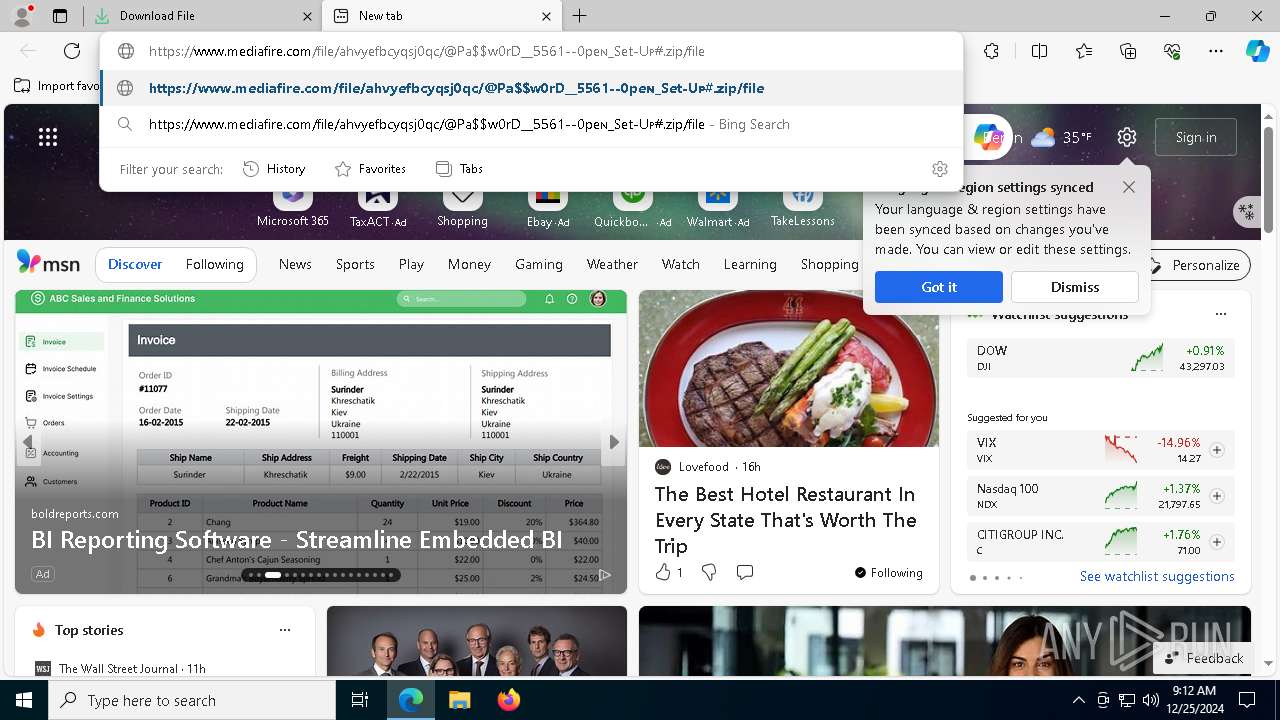Close the region settings synced popup
This screenshot has height=720, width=1280.
(1129, 187)
